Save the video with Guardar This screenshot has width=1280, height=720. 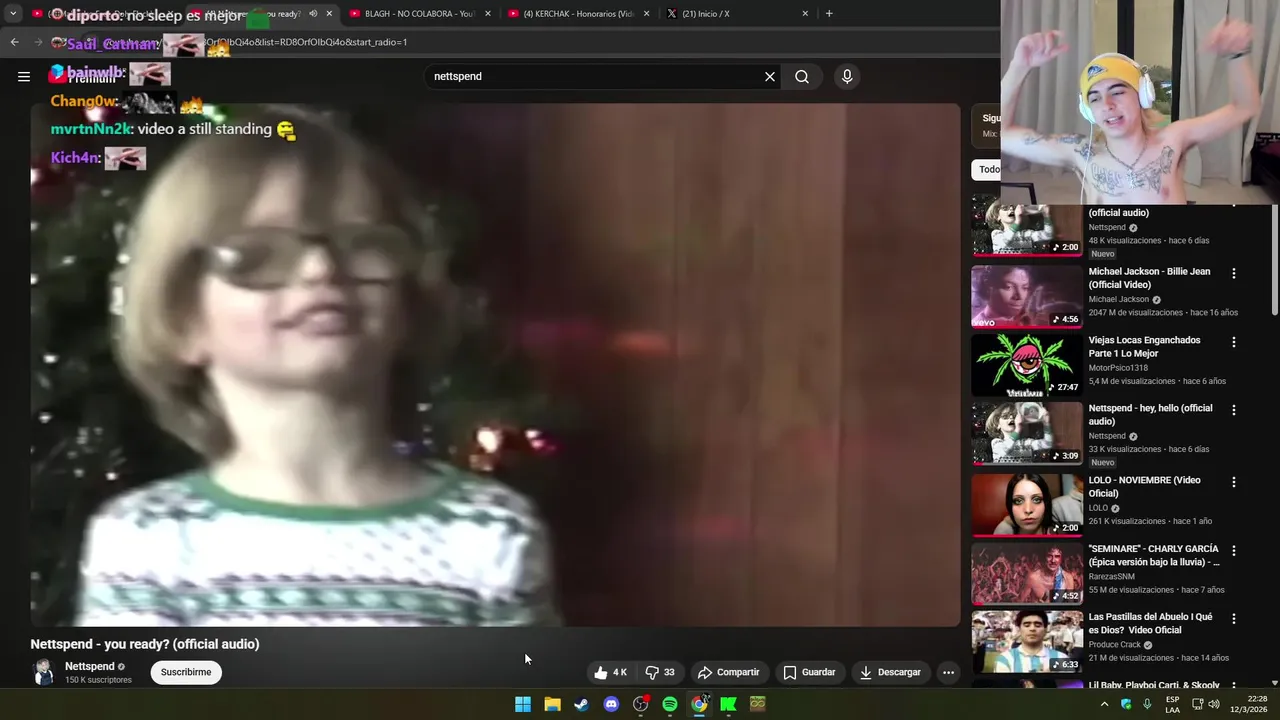click(809, 672)
